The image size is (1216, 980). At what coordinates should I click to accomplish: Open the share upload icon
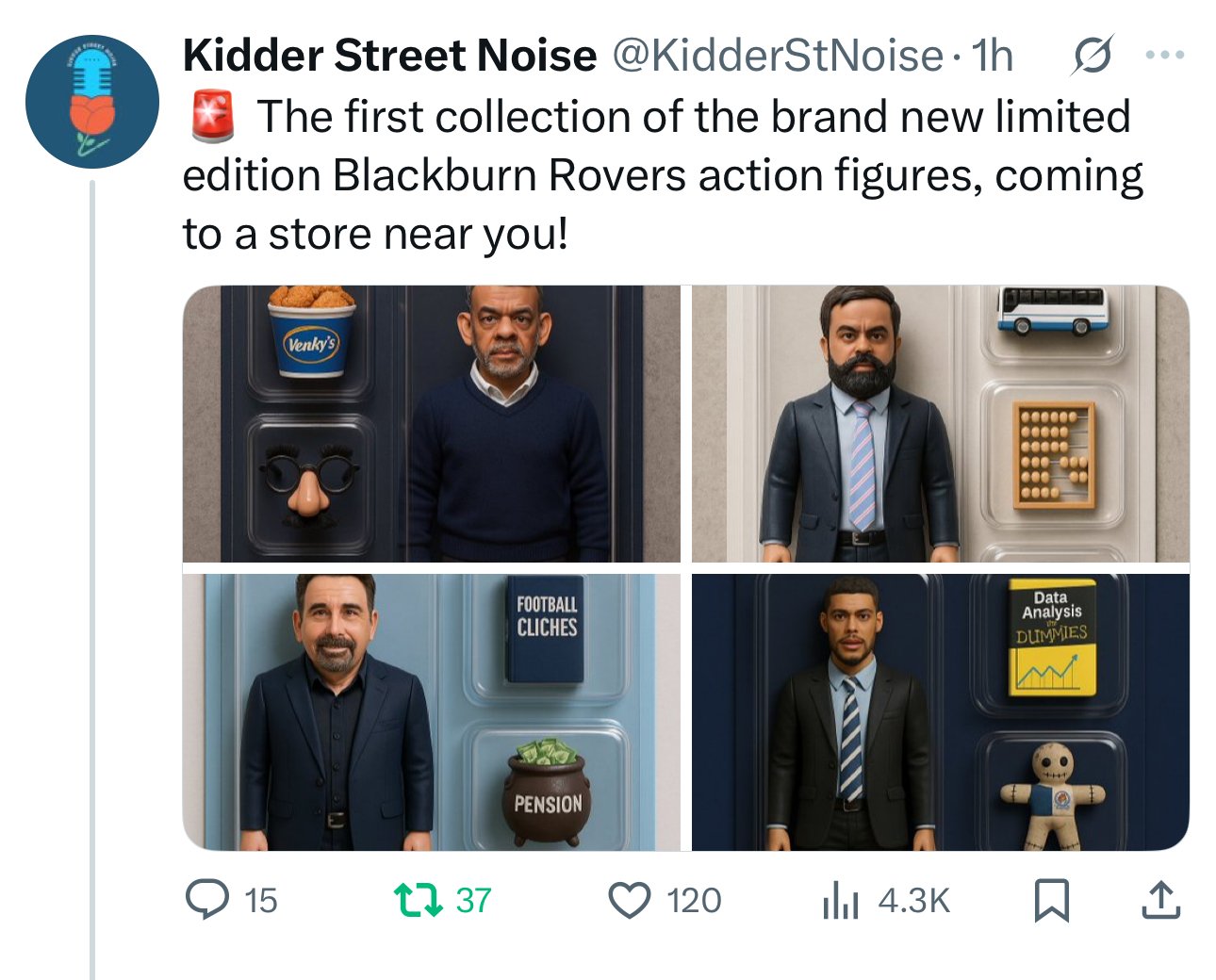[1160, 900]
